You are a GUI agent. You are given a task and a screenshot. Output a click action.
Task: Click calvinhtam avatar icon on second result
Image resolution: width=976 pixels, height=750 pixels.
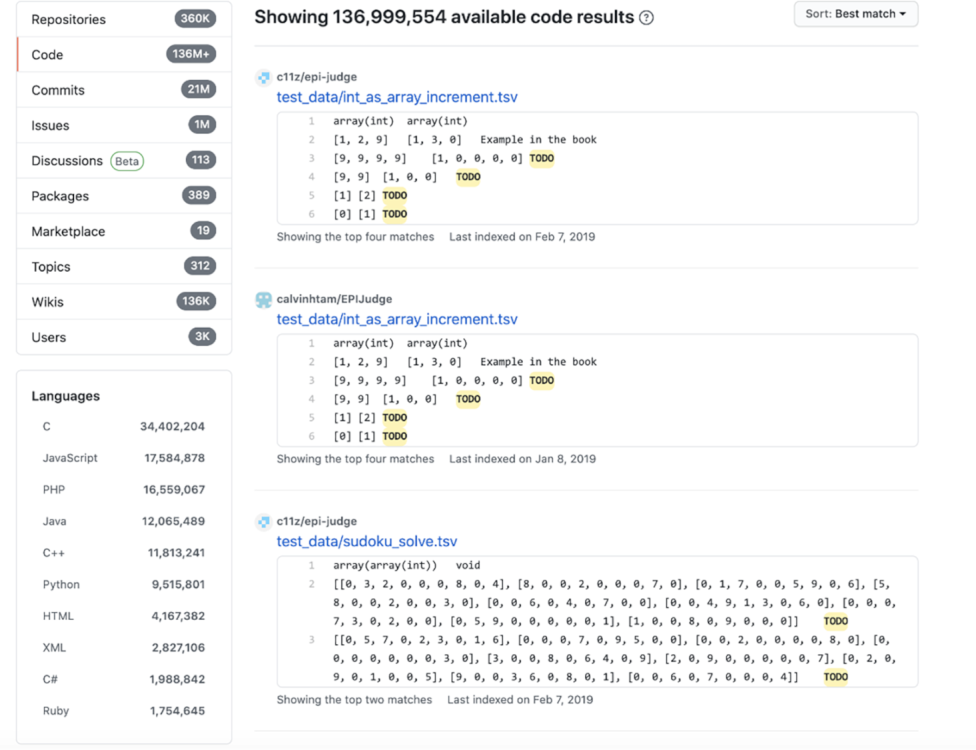tap(264, 299)
